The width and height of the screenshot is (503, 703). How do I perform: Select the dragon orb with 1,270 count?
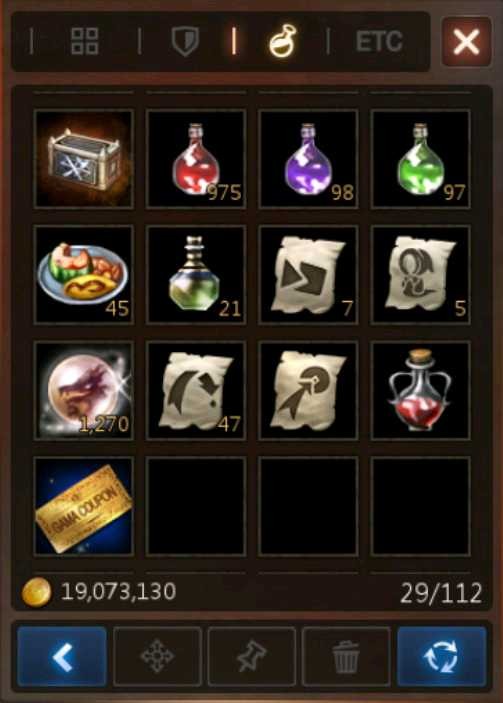pyautogui.click(x=83, y=390)
